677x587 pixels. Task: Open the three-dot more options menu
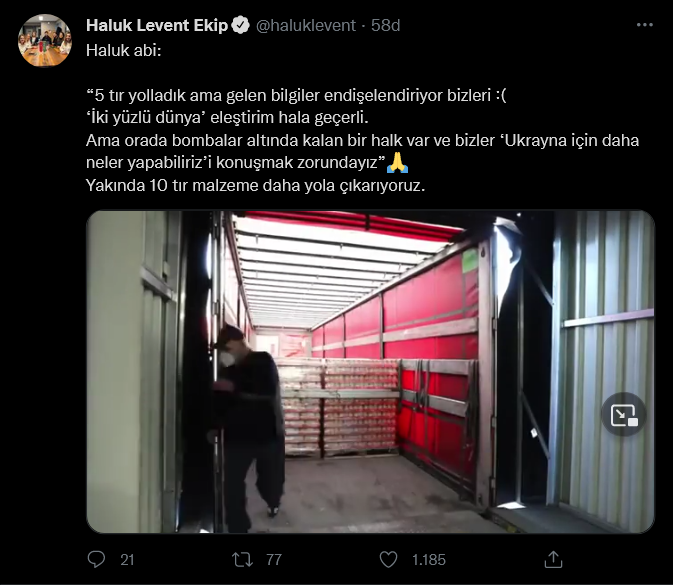(x=645, y=25)
